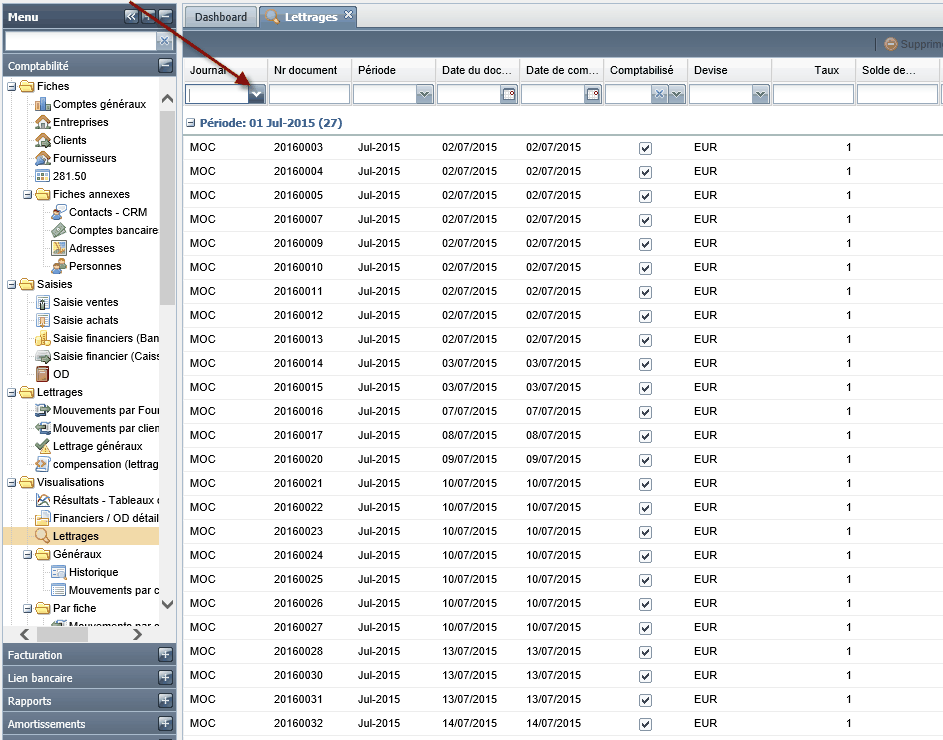The width and height of the screenshot is (943, 740).
Task: Click the Supprimer button
Action: (x=913, y=44)
